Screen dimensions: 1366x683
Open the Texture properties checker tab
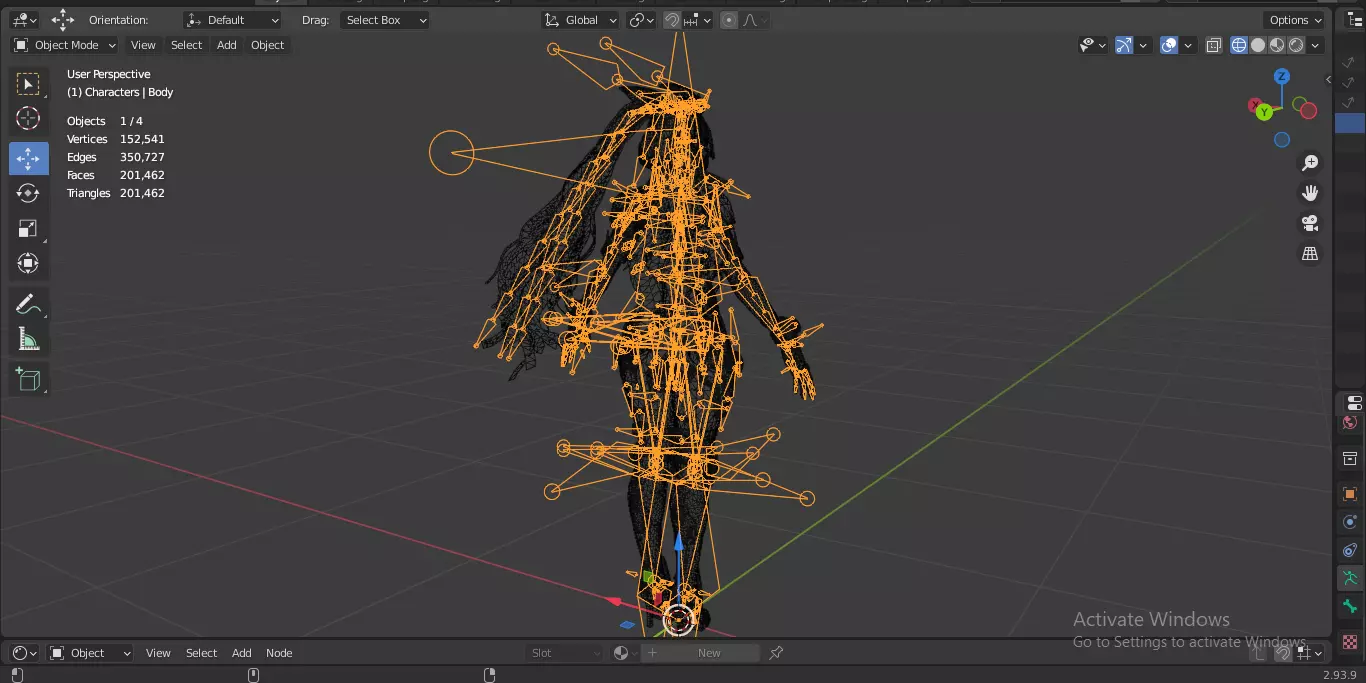click(1350, 642)
